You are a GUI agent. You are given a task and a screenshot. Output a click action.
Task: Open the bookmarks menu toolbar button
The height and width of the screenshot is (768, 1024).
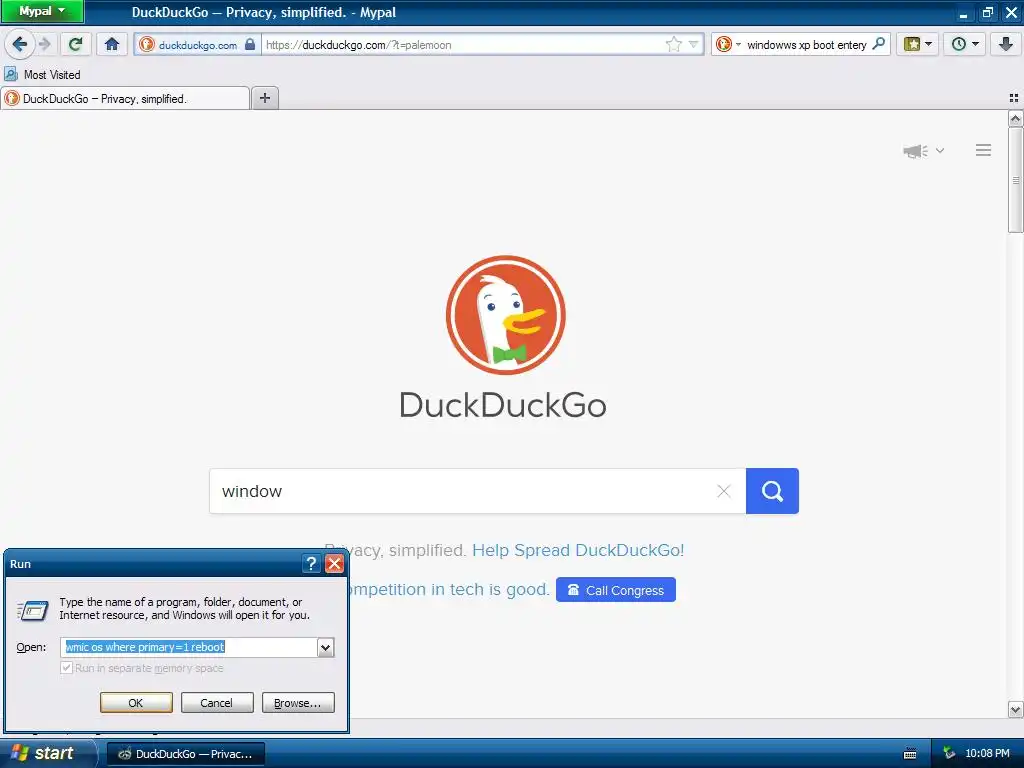click(x=918, y=44)
